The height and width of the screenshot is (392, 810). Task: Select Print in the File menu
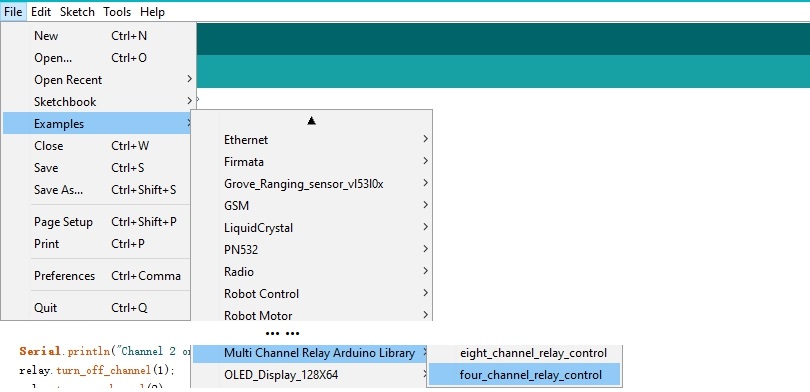[x=97, y=244]
